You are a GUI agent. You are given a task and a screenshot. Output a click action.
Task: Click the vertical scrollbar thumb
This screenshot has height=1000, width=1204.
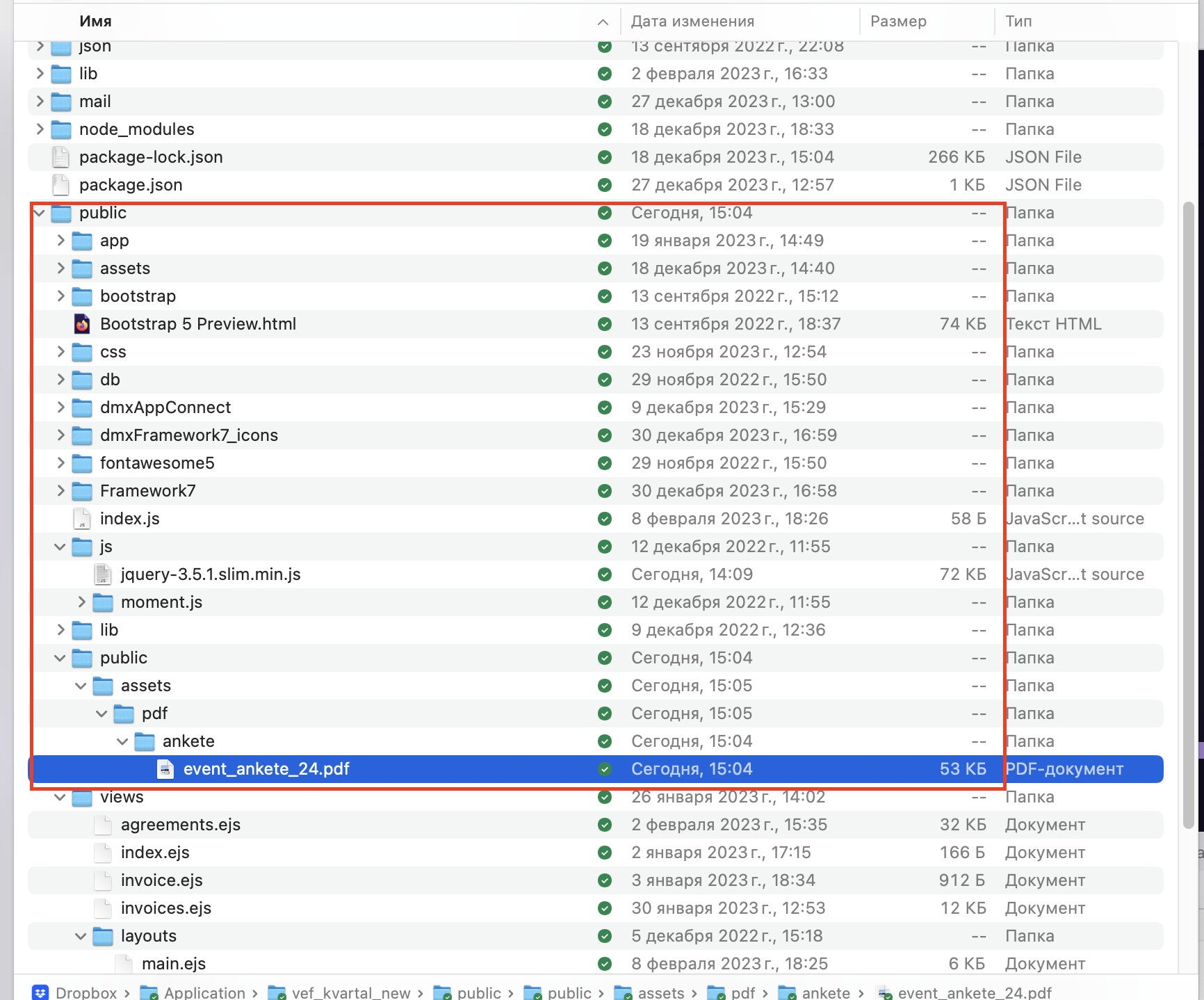click(1189, 515)
